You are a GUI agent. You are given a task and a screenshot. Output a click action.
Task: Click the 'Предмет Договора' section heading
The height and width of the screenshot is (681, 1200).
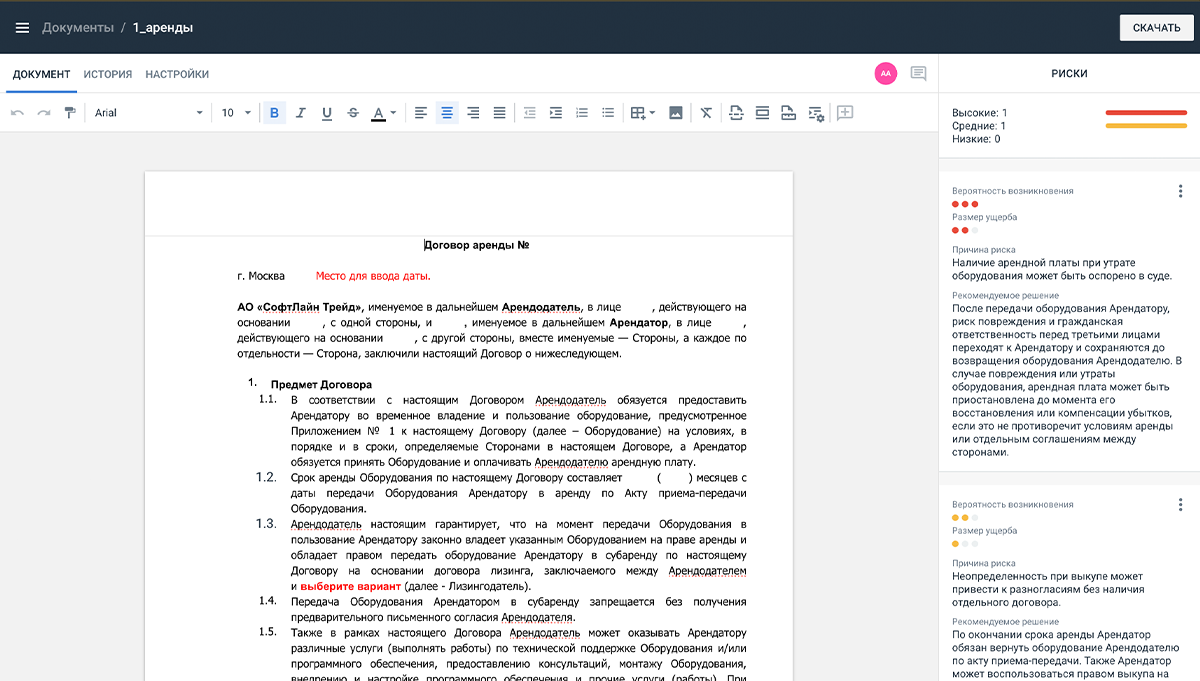pyautogui.click(x=321, y=384)
